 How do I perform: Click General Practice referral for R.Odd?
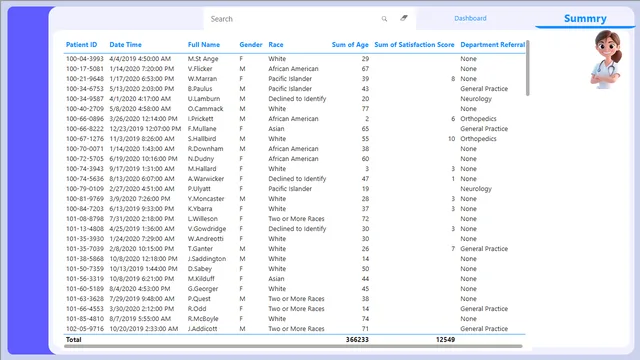tap(484, 309)
